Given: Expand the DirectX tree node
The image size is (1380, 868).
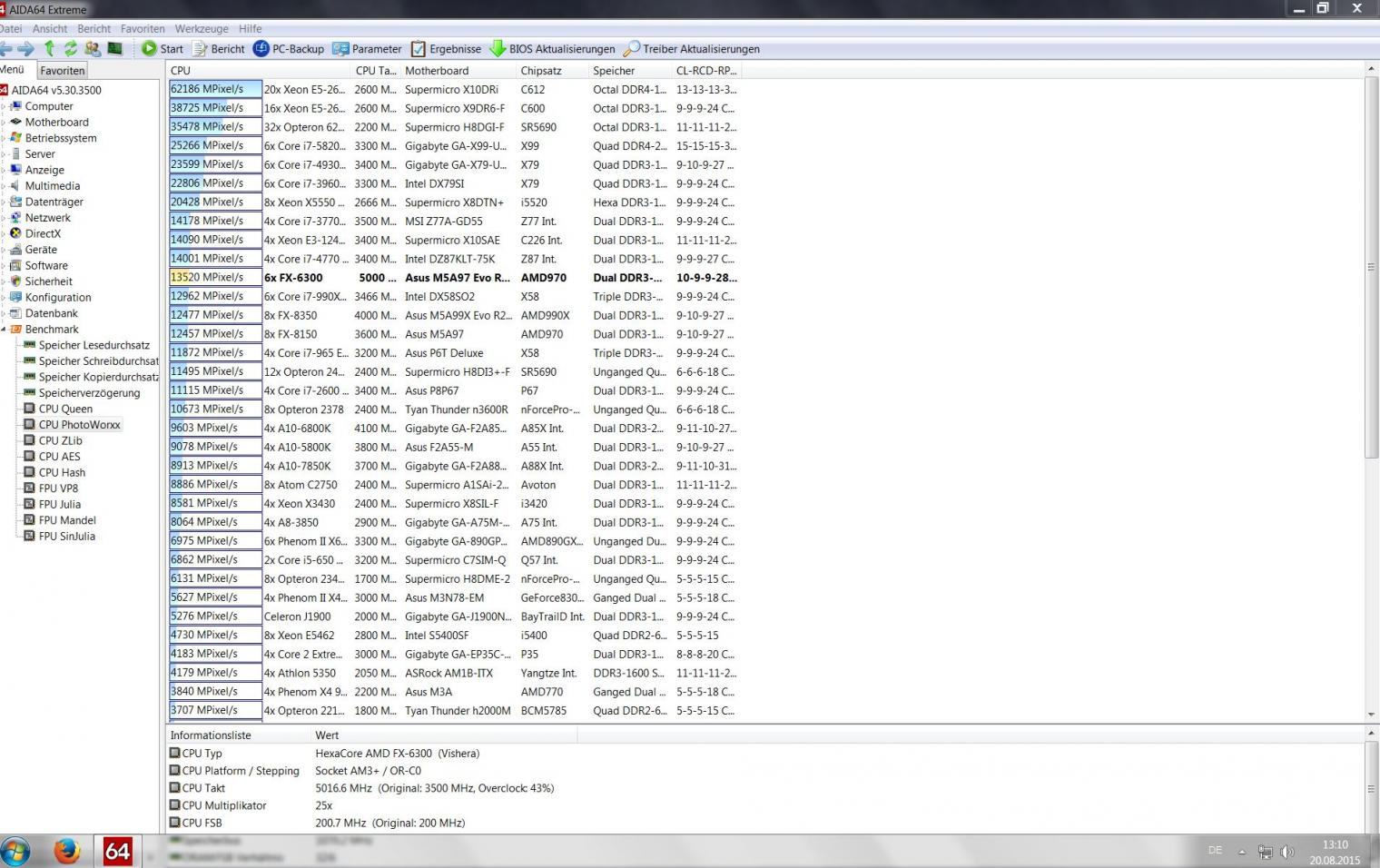Looking at the screenshot, I should [4, 233].
